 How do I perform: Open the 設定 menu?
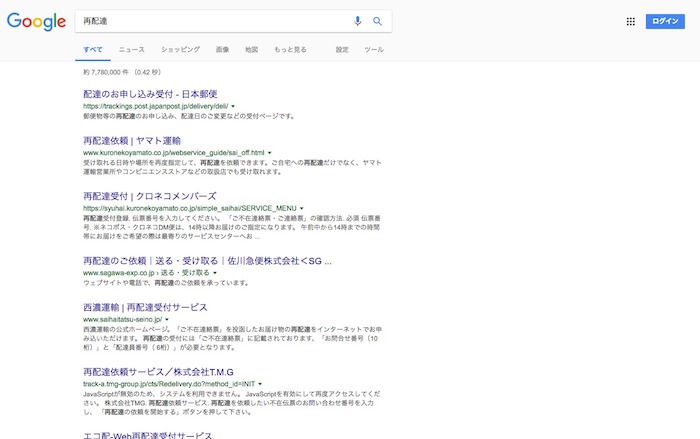tap(342, 49)
